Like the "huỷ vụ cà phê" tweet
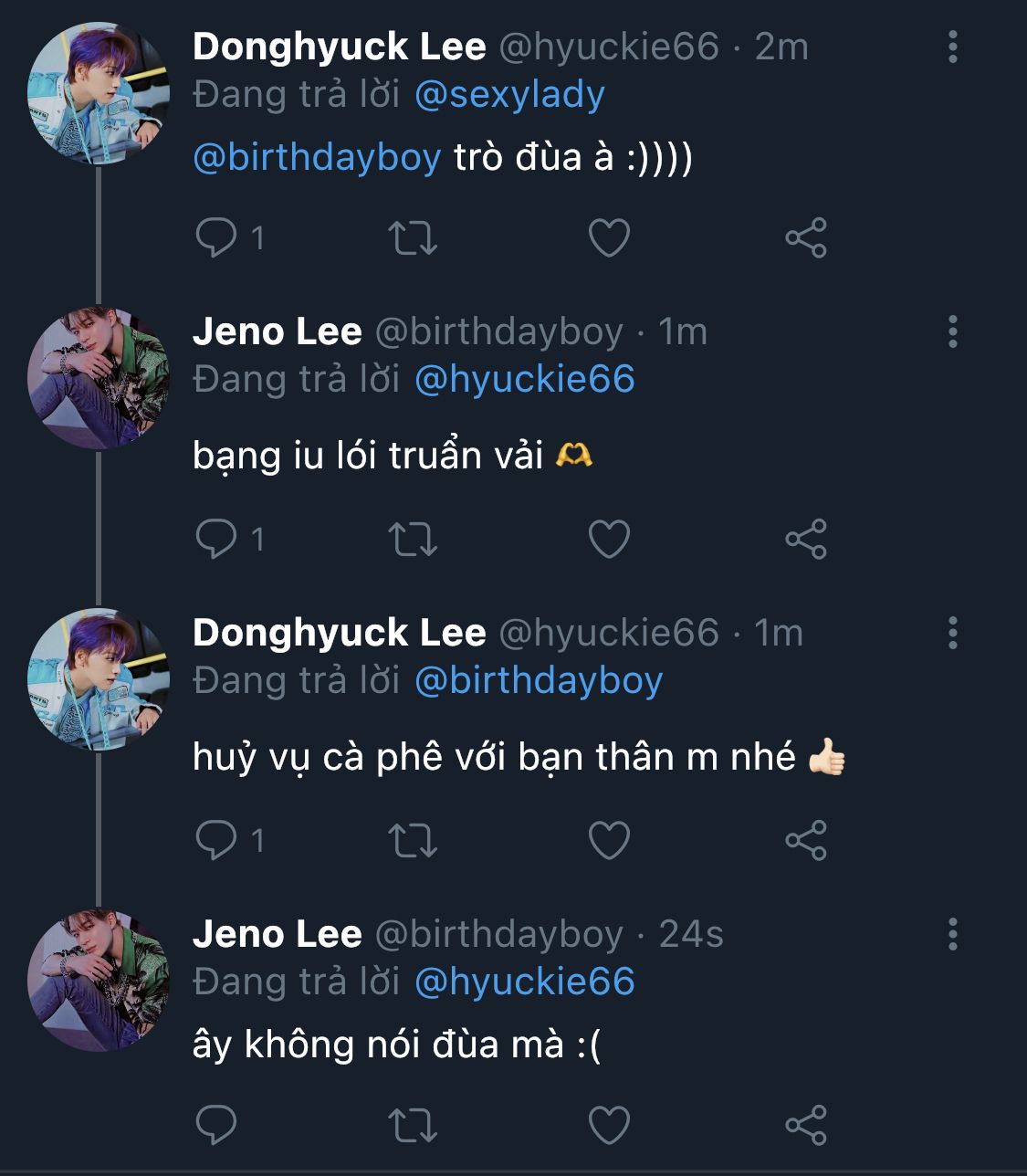Screen dimensions: 1027x1176 pos(609,840)
